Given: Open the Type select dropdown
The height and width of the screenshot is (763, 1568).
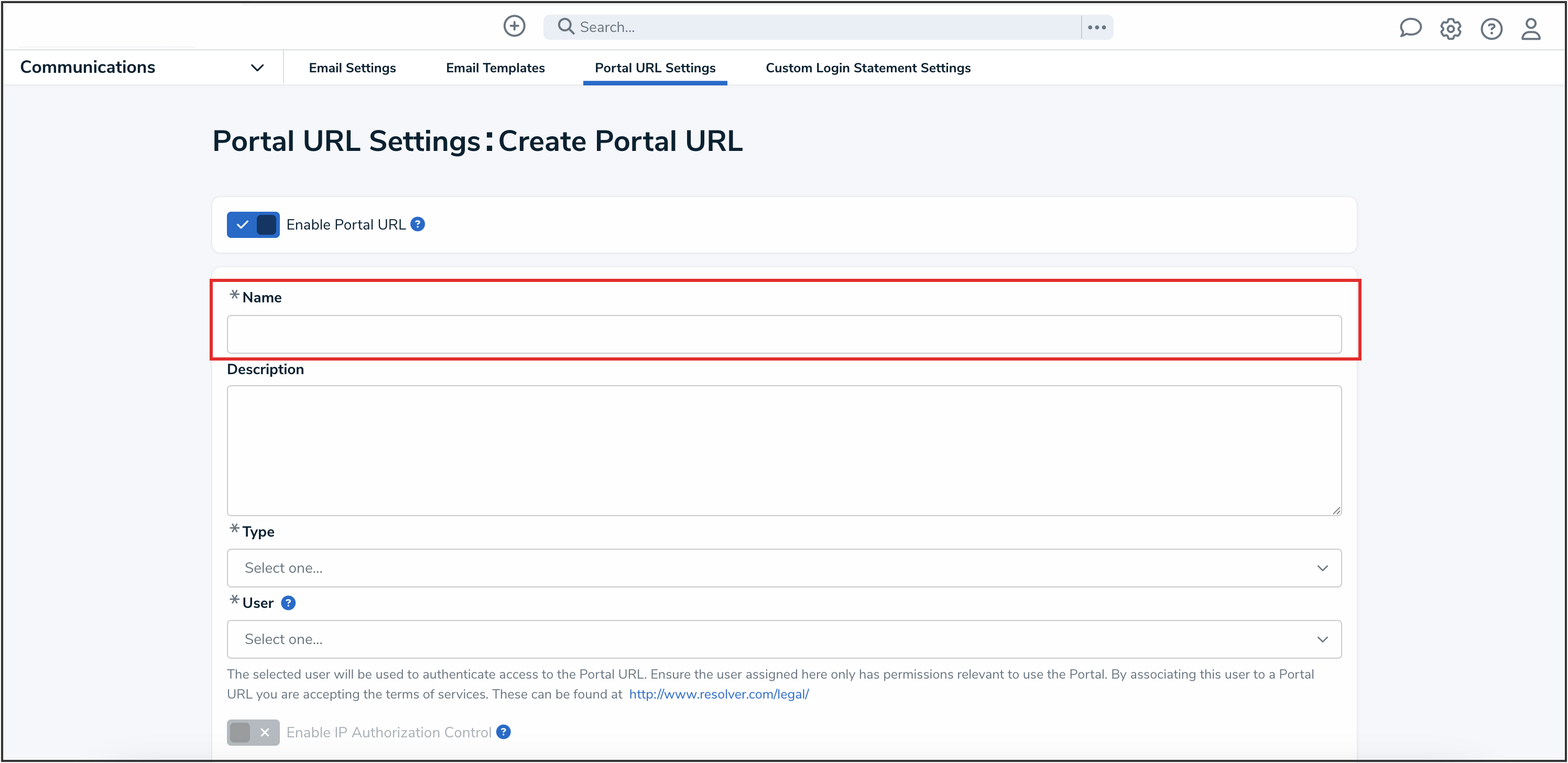Looking at the screenshot, I should pyautogui.click(x=783, y=568).
